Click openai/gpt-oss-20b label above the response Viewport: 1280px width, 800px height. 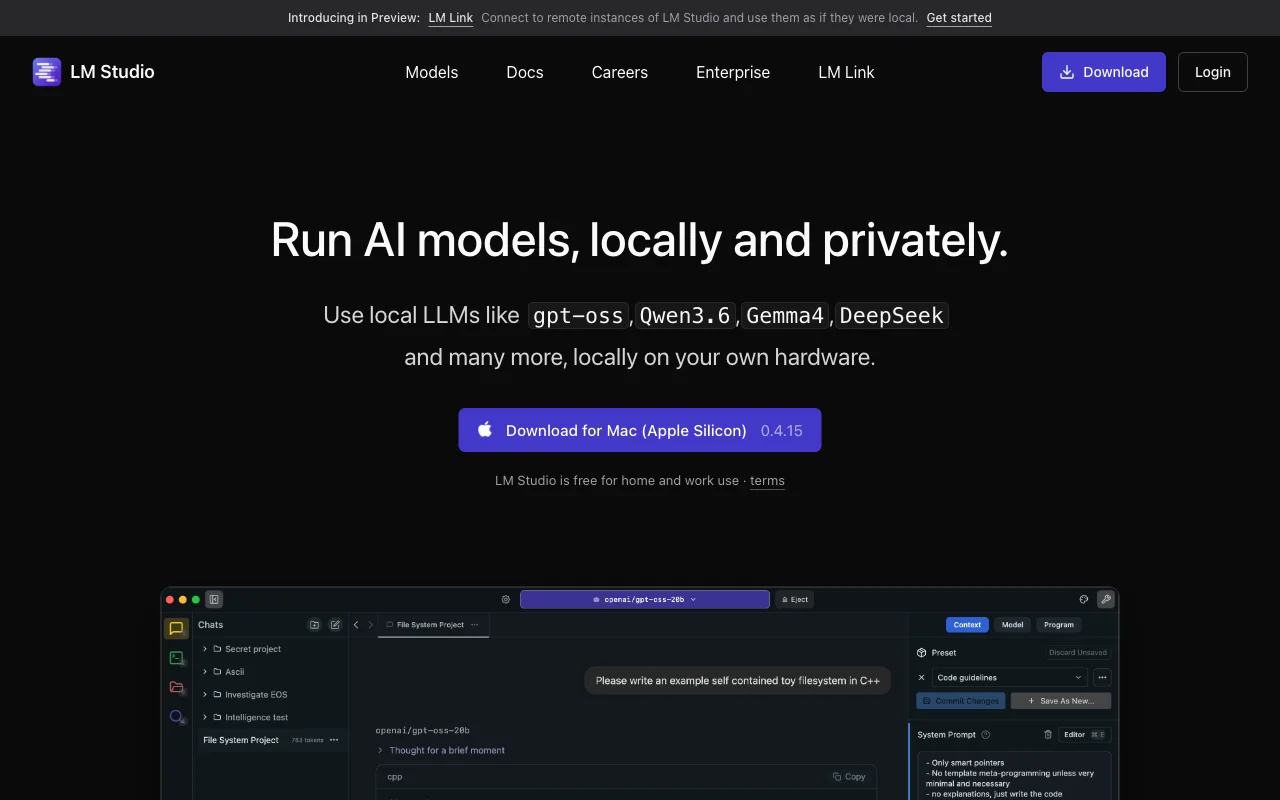click(422, 730)
